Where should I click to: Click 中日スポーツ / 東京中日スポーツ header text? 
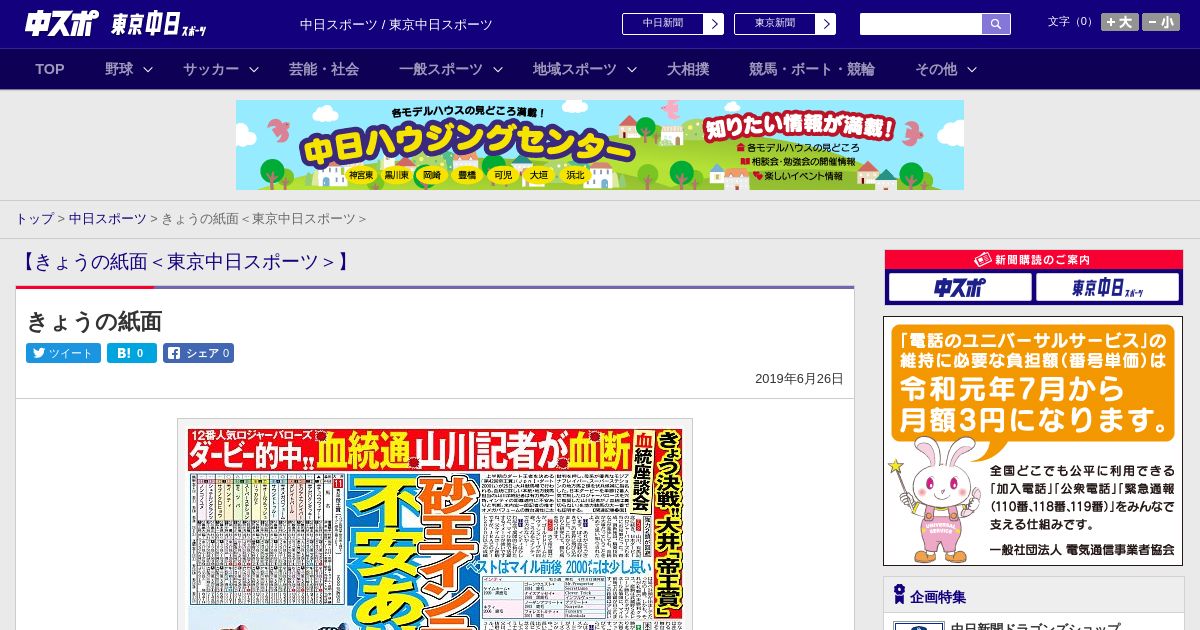[396, 25]
